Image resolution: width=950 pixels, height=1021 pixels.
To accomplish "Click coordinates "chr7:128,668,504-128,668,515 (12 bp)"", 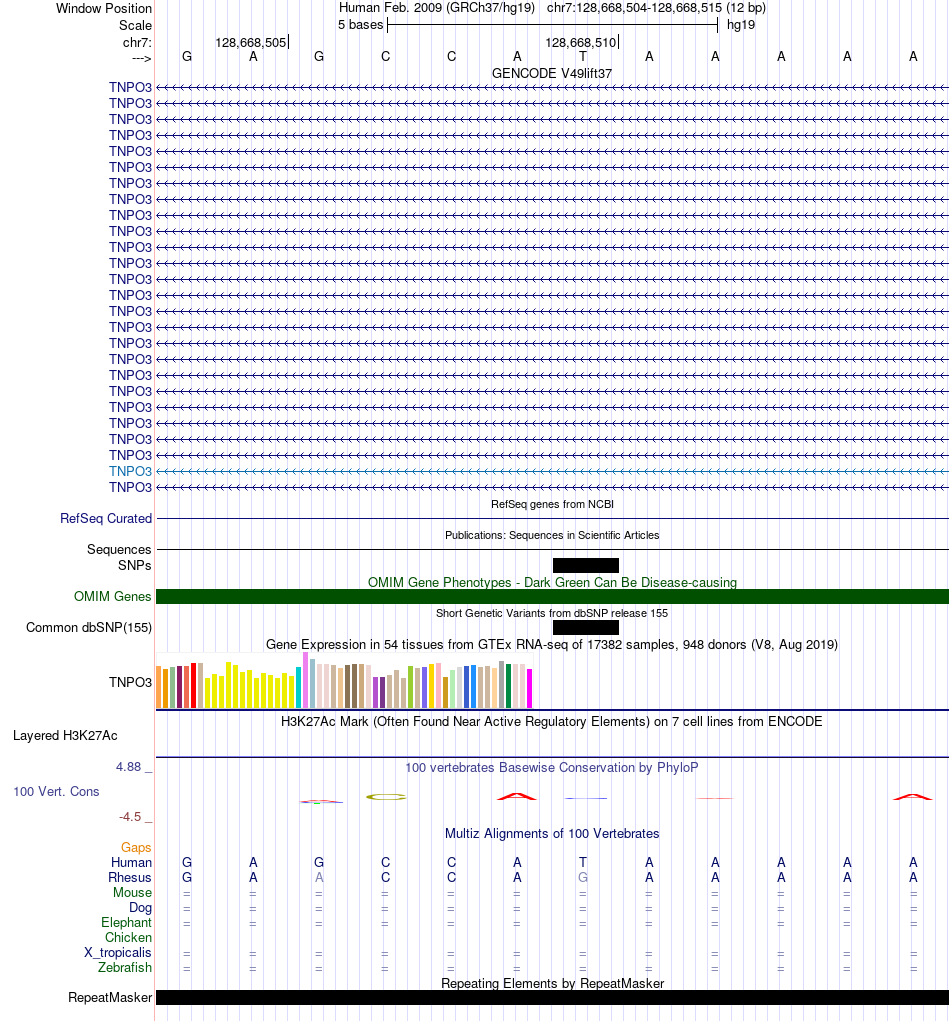I will [x=656, y=8].
